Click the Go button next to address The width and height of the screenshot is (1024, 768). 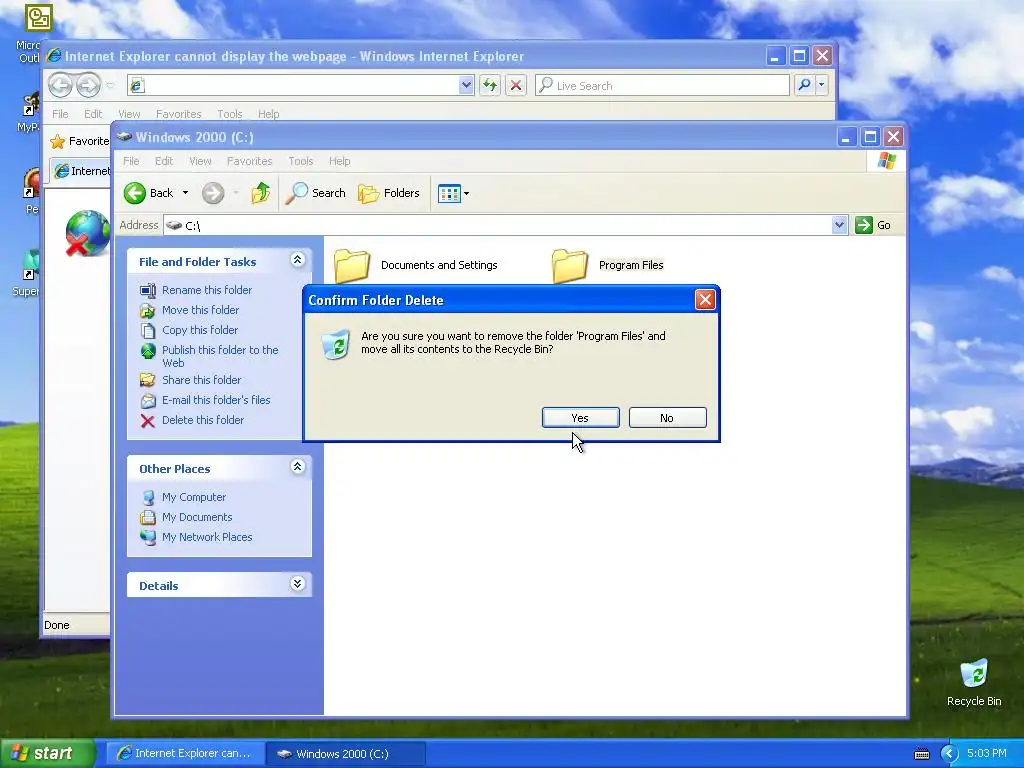(x=873, y=225)
